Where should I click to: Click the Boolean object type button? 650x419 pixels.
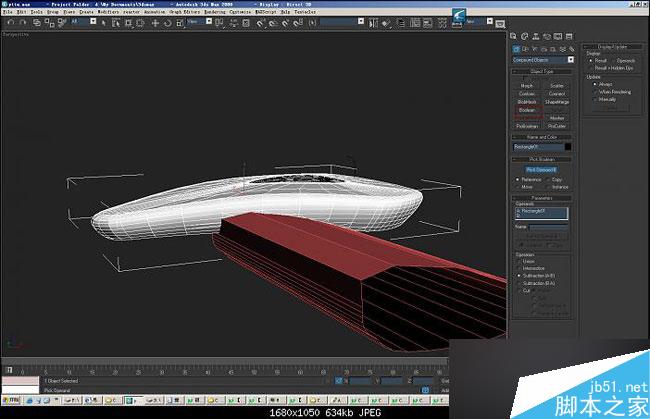[527, 110]
